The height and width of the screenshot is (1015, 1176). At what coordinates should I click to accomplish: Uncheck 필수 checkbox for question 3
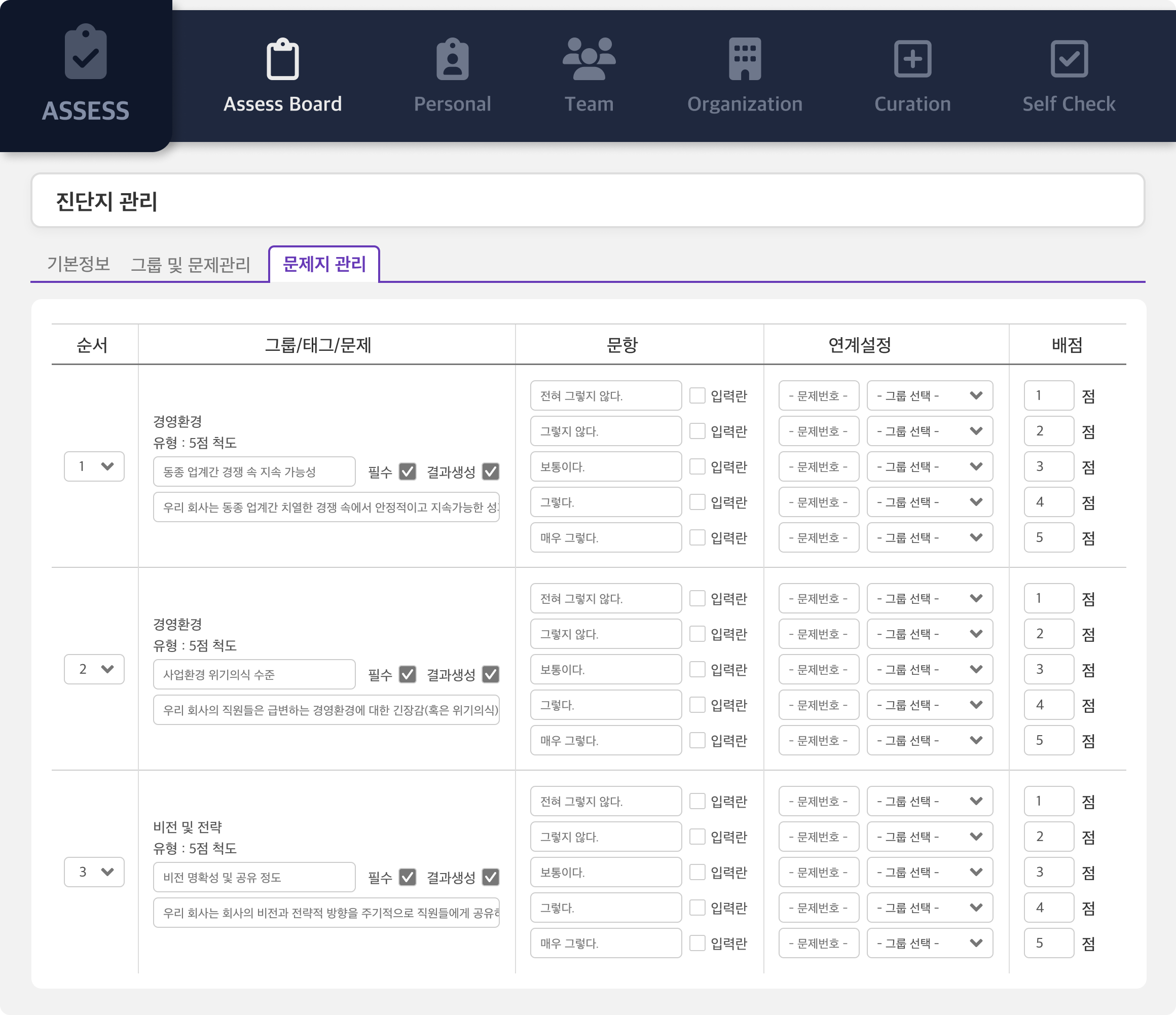point(408,877)
